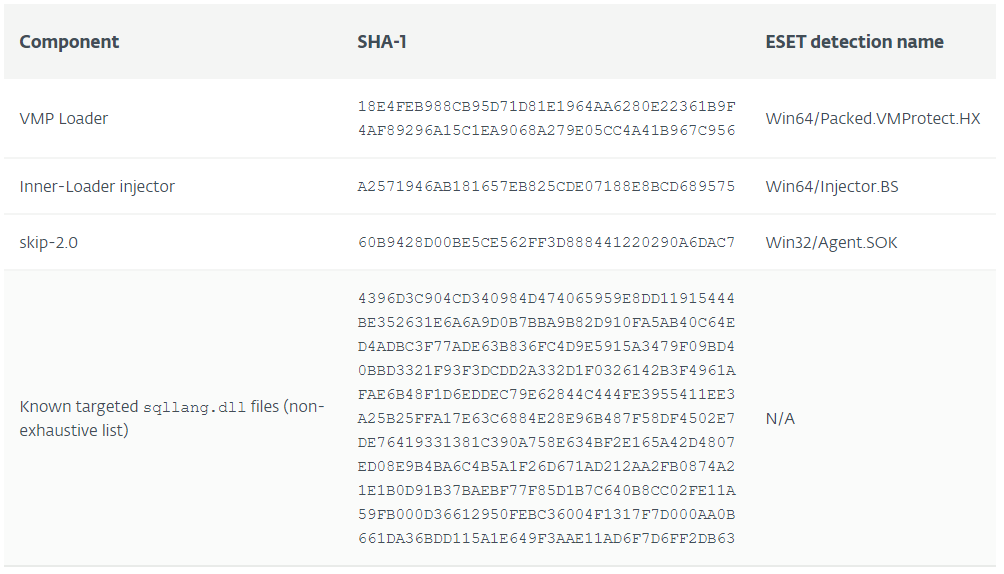
Task: Click Win64/Packed.VMProtect.HX detection name
Action: [x=873, y=119]
